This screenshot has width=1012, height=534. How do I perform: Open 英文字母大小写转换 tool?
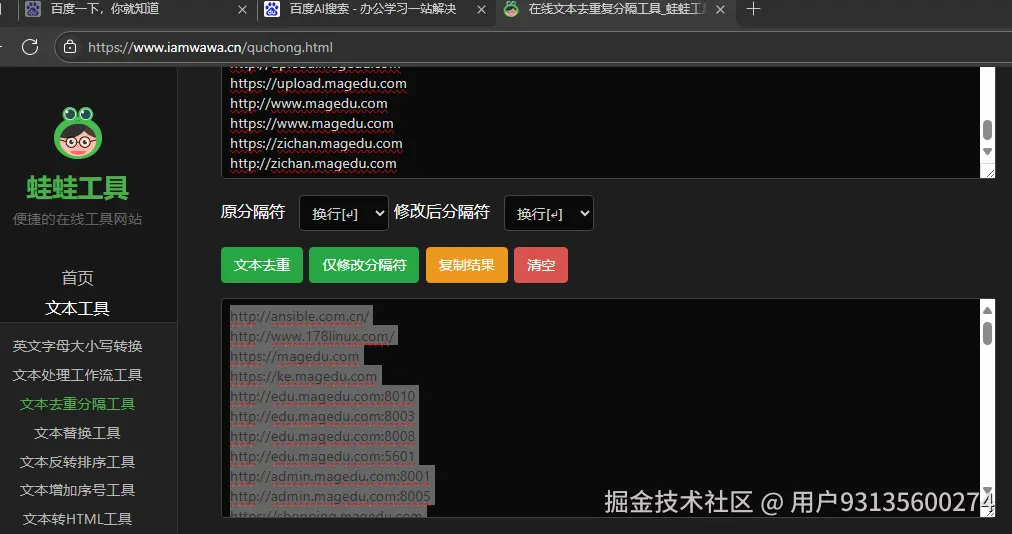pos(77,346)
